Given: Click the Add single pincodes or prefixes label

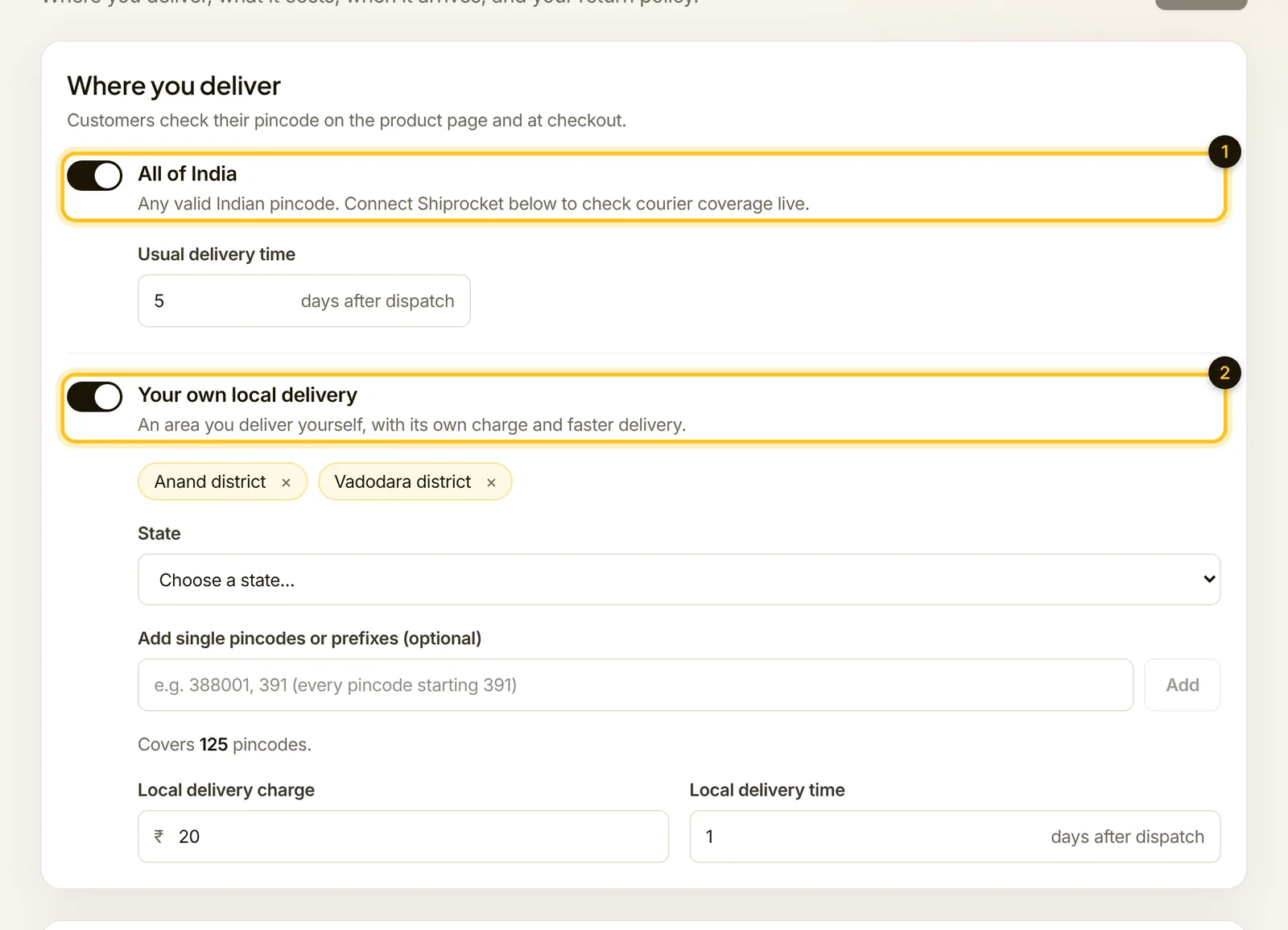Looking at the screenshot, I should (309, 638).
